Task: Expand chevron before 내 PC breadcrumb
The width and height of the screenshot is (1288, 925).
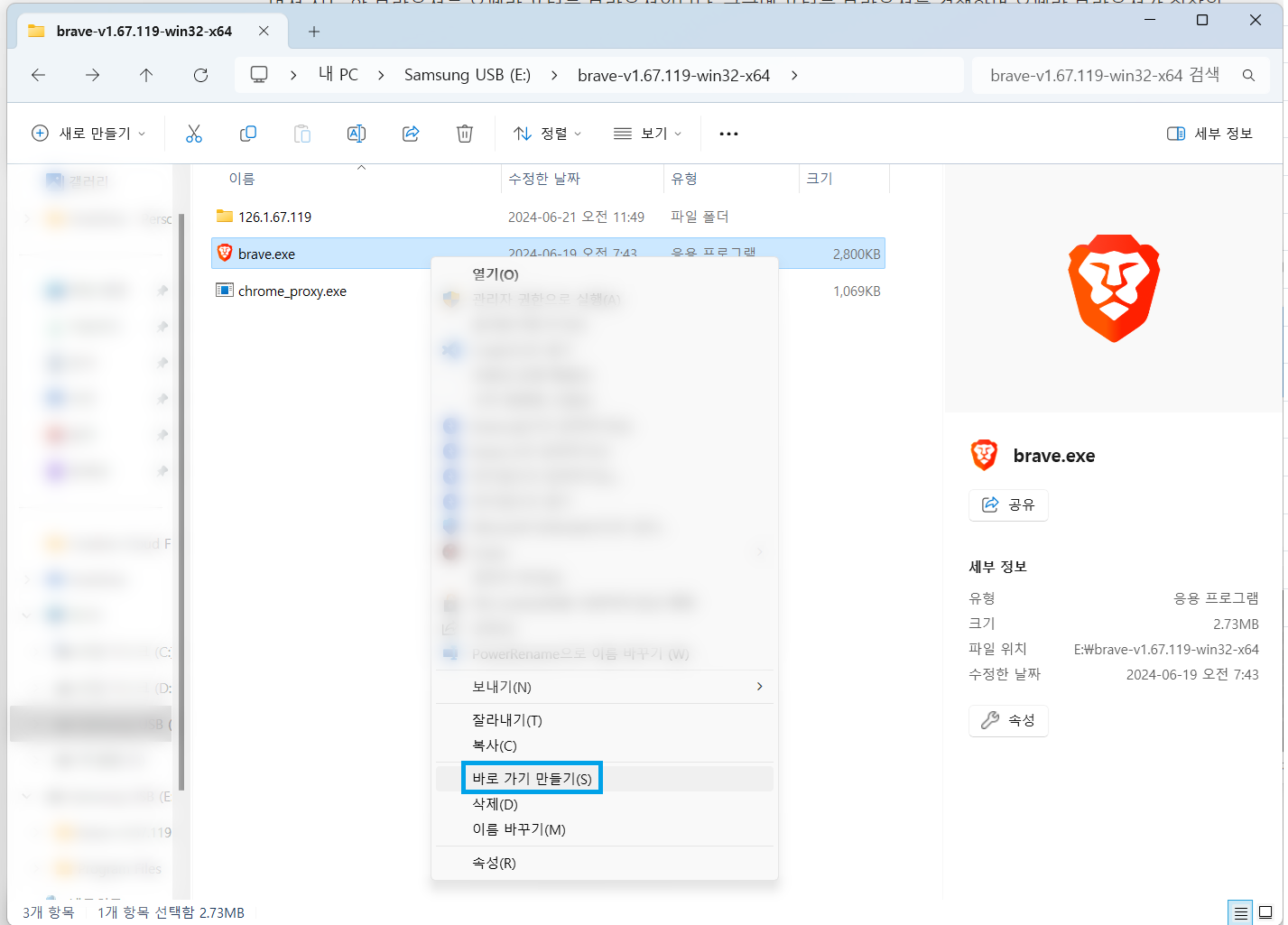Action: click(x=293, y=75)
